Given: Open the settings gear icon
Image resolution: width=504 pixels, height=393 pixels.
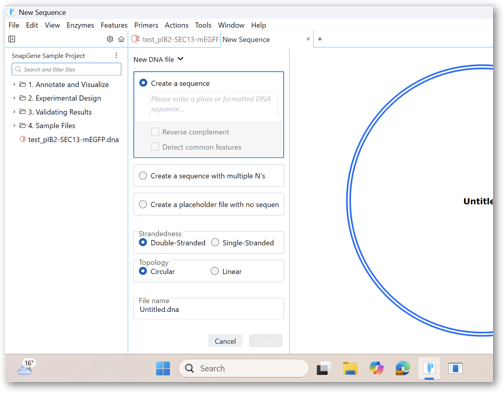Looking at the screenshot, I should click(x=110, y=39).
